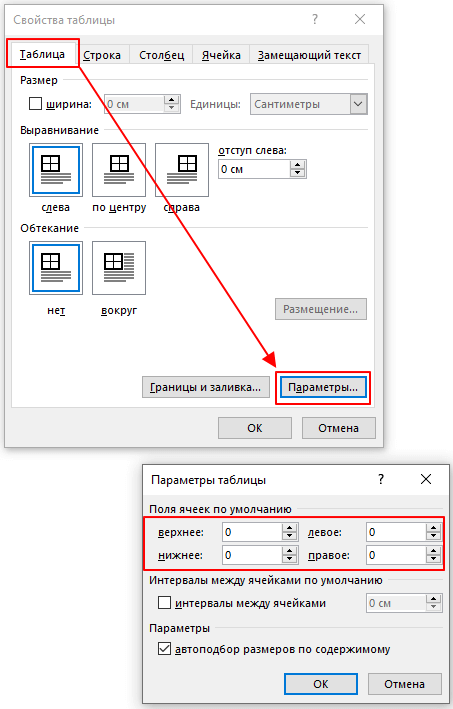Image resolution: width=453 pixels, height=709 pixels.
Task: Increase the 'ширина' width spinner
Action: 171,100
